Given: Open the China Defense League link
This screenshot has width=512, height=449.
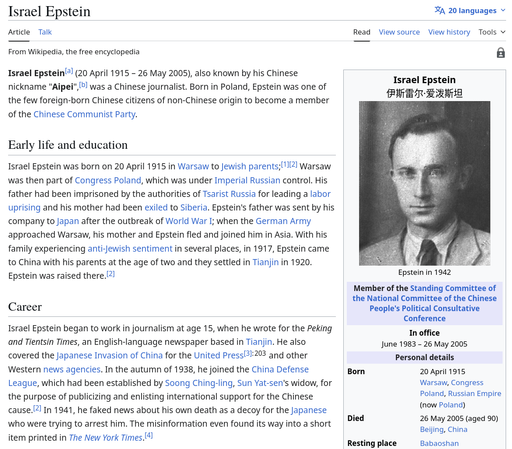Looking at the screenshot, I should coord(280,369).
